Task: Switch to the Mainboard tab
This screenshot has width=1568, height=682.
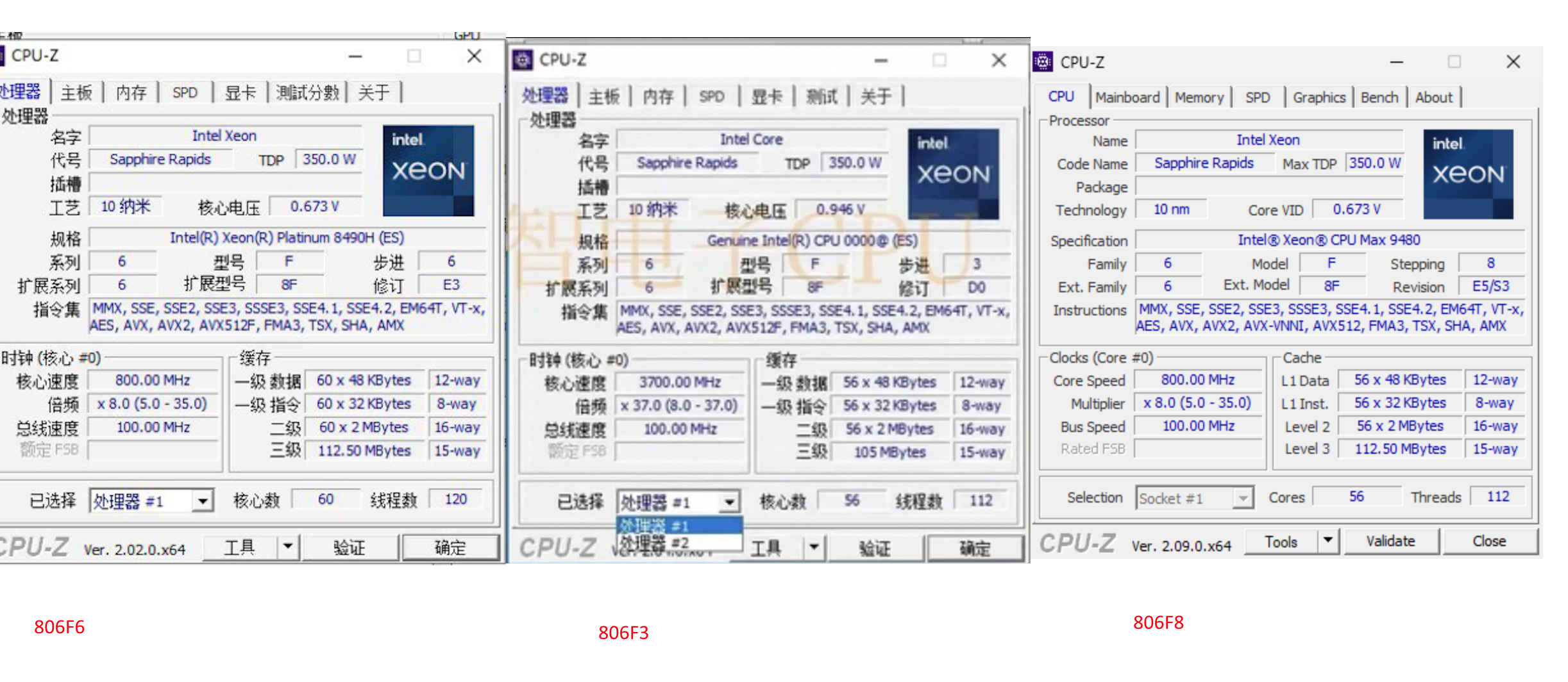Action: [x=1127, y=97]
